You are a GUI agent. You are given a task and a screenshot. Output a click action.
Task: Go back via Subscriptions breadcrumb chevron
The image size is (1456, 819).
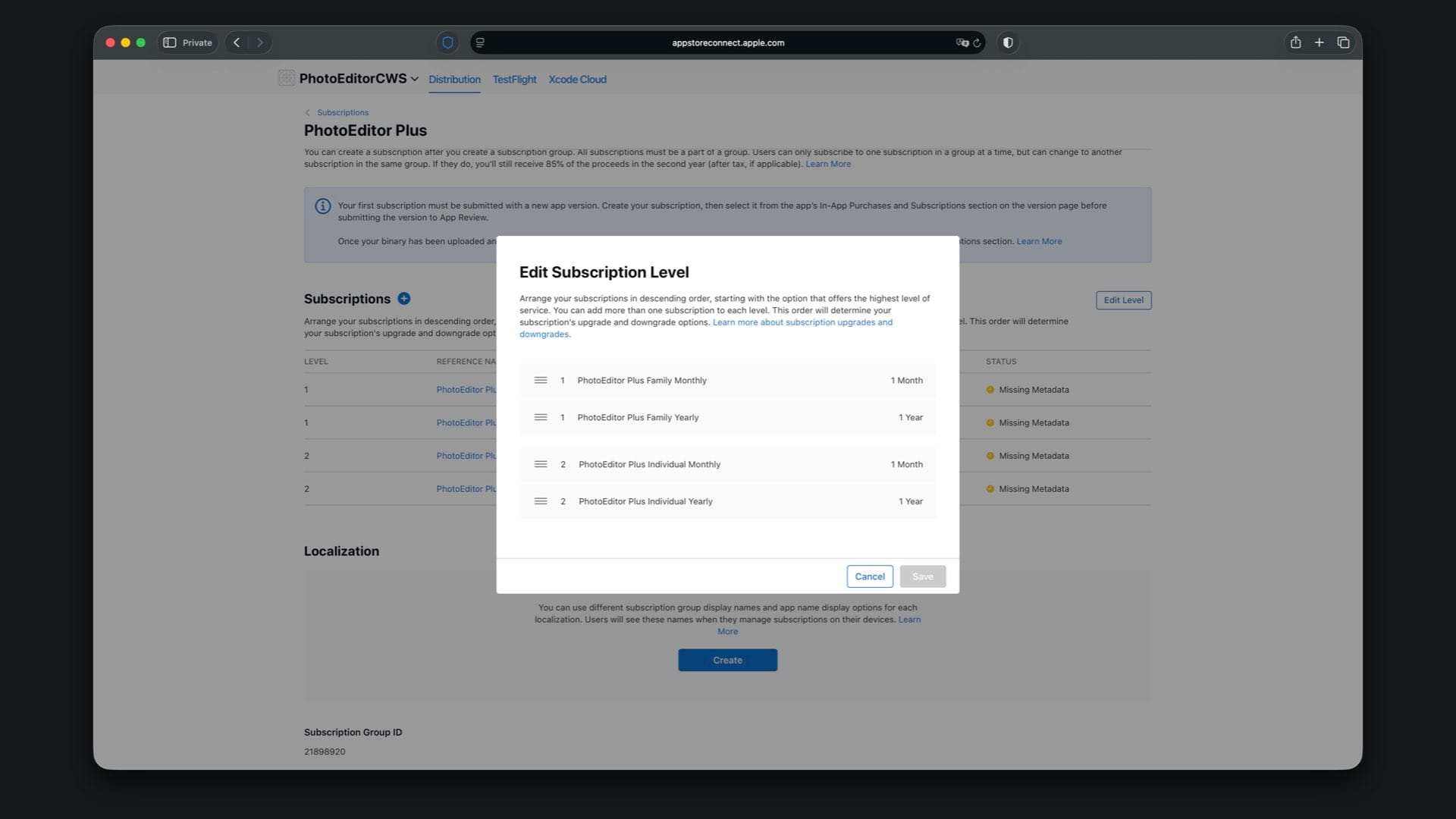coord(307,112)
